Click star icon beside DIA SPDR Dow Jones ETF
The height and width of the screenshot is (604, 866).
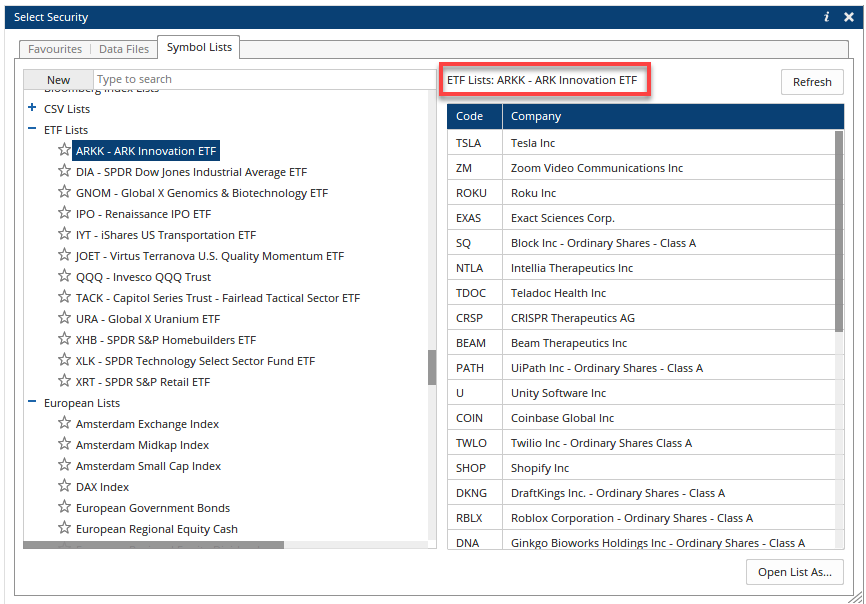point(64,171)
